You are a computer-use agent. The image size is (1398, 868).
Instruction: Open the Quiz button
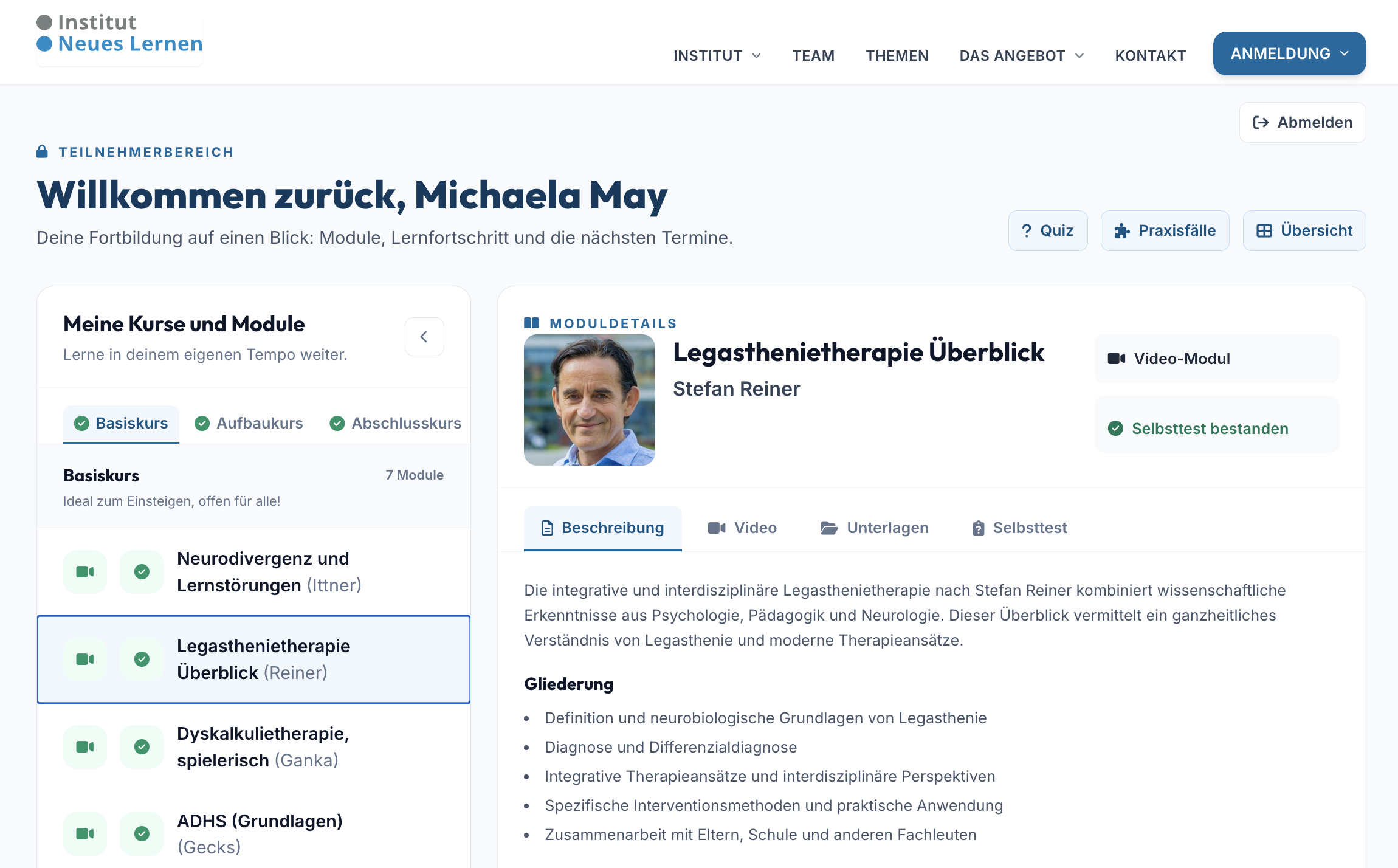coord(1048,230)
